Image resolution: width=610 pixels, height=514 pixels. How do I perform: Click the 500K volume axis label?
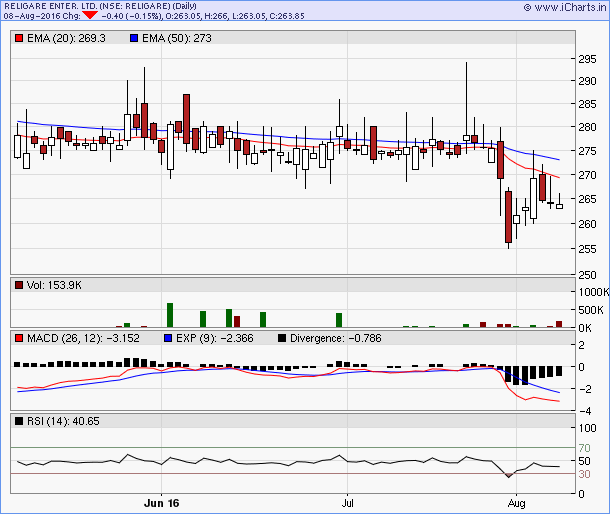click(x=591, y=310)
